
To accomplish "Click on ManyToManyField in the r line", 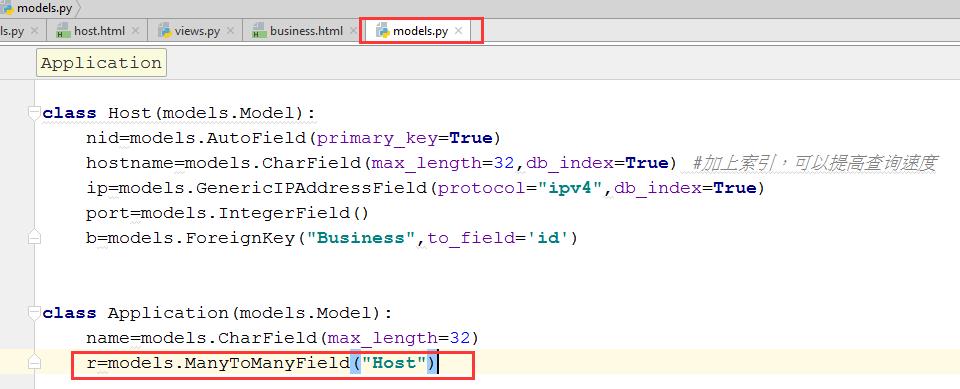I will click(267, 363).
